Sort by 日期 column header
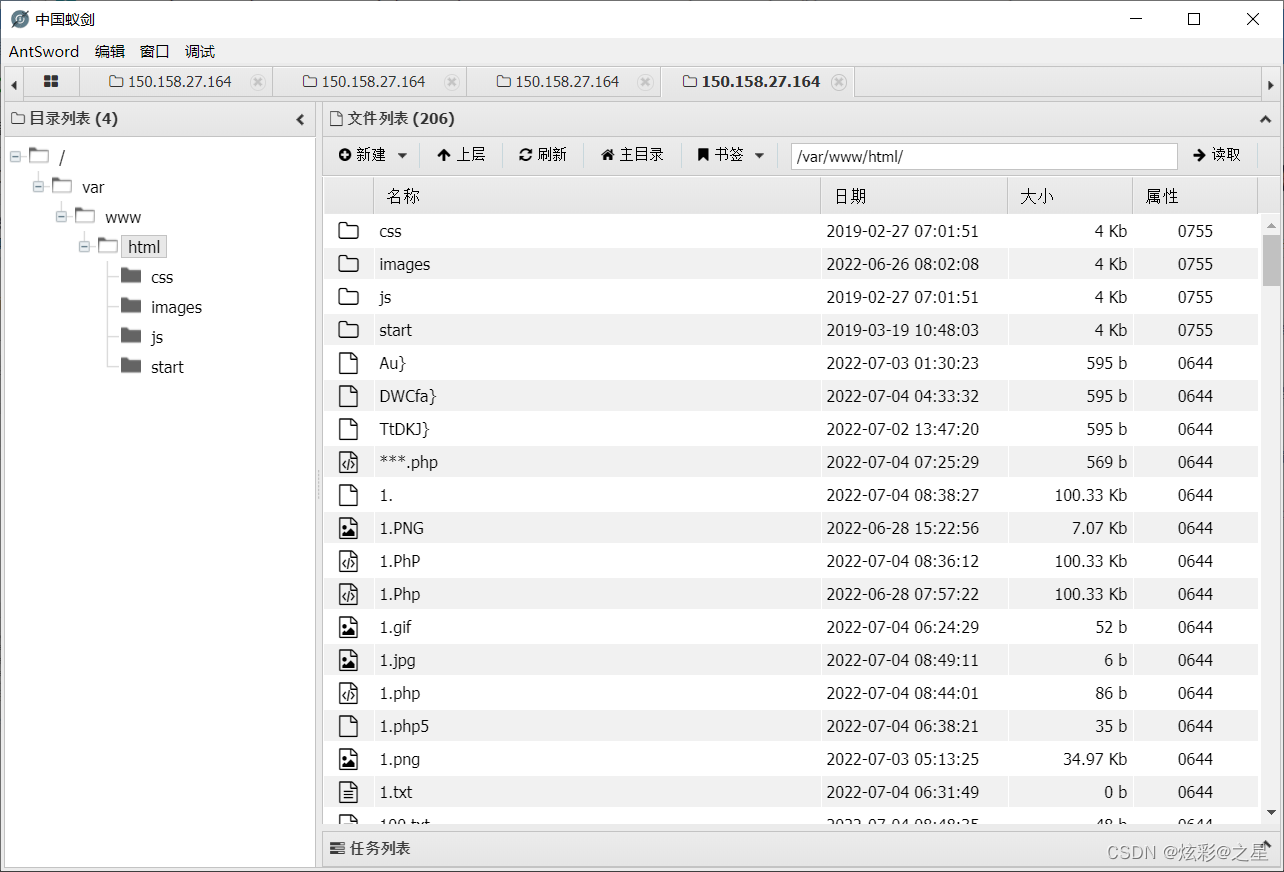The width and height of the screenshot is (1284, 872). point(914,196)
